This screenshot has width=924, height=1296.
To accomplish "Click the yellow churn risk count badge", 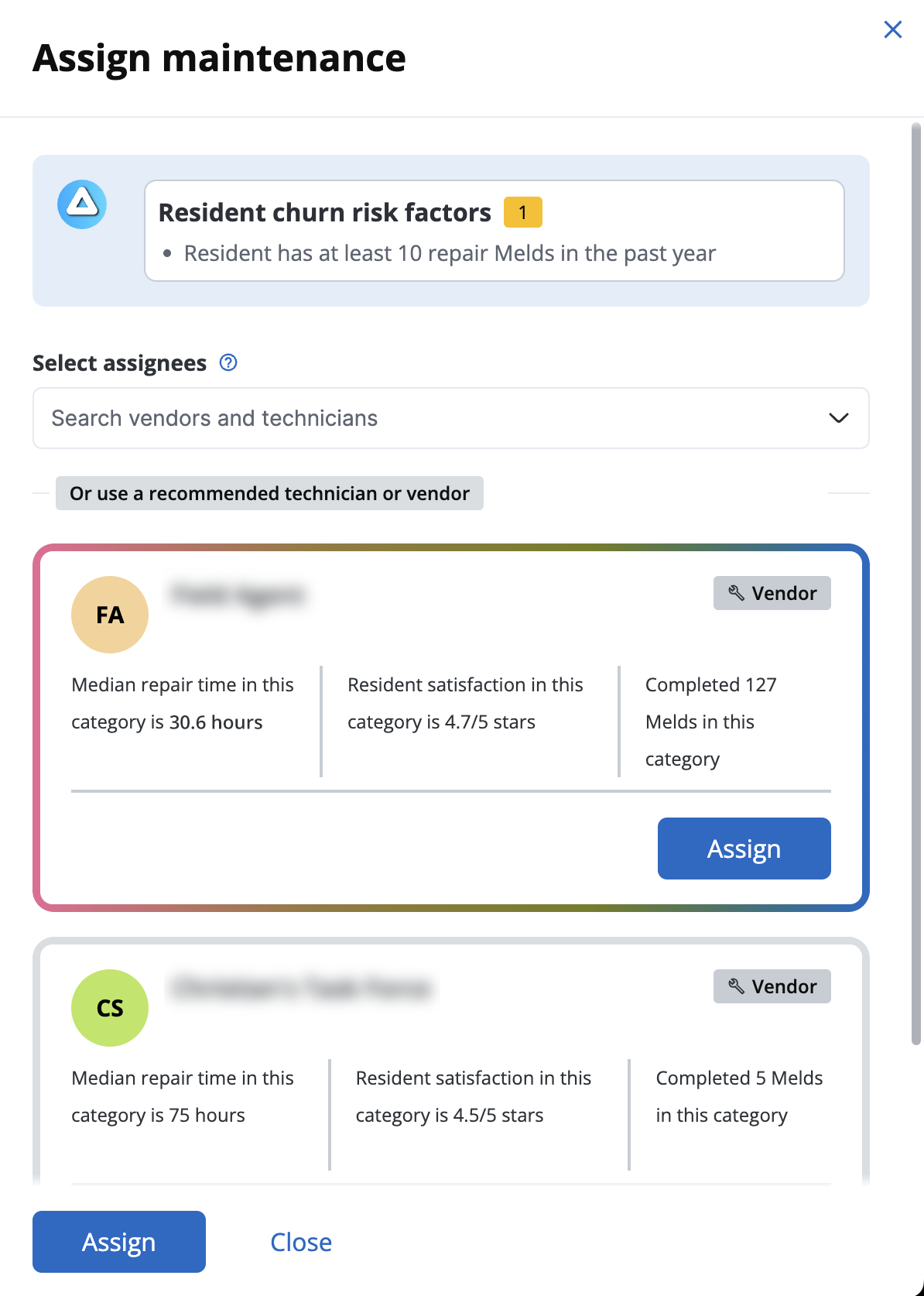I will [522, 212].
